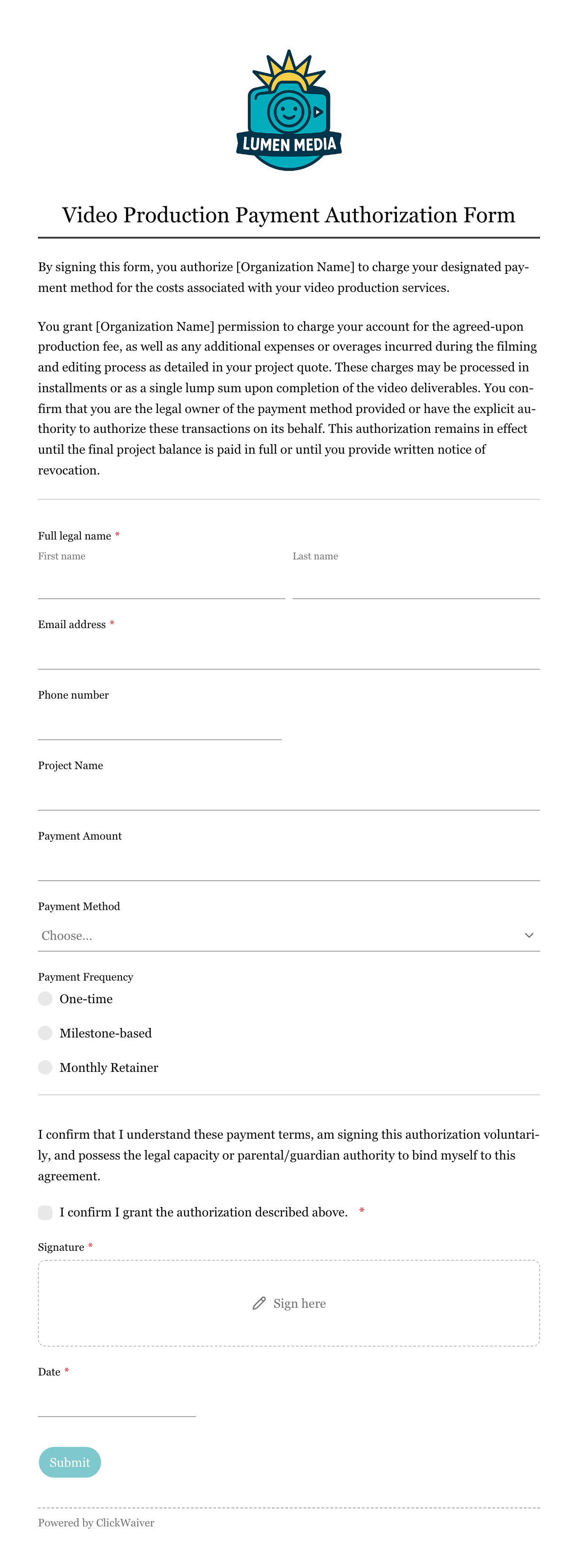Viewport: 578px width, 1568px height.
Task: Click the Monthly Retainer label text
Action: (x=109, y=1067)
